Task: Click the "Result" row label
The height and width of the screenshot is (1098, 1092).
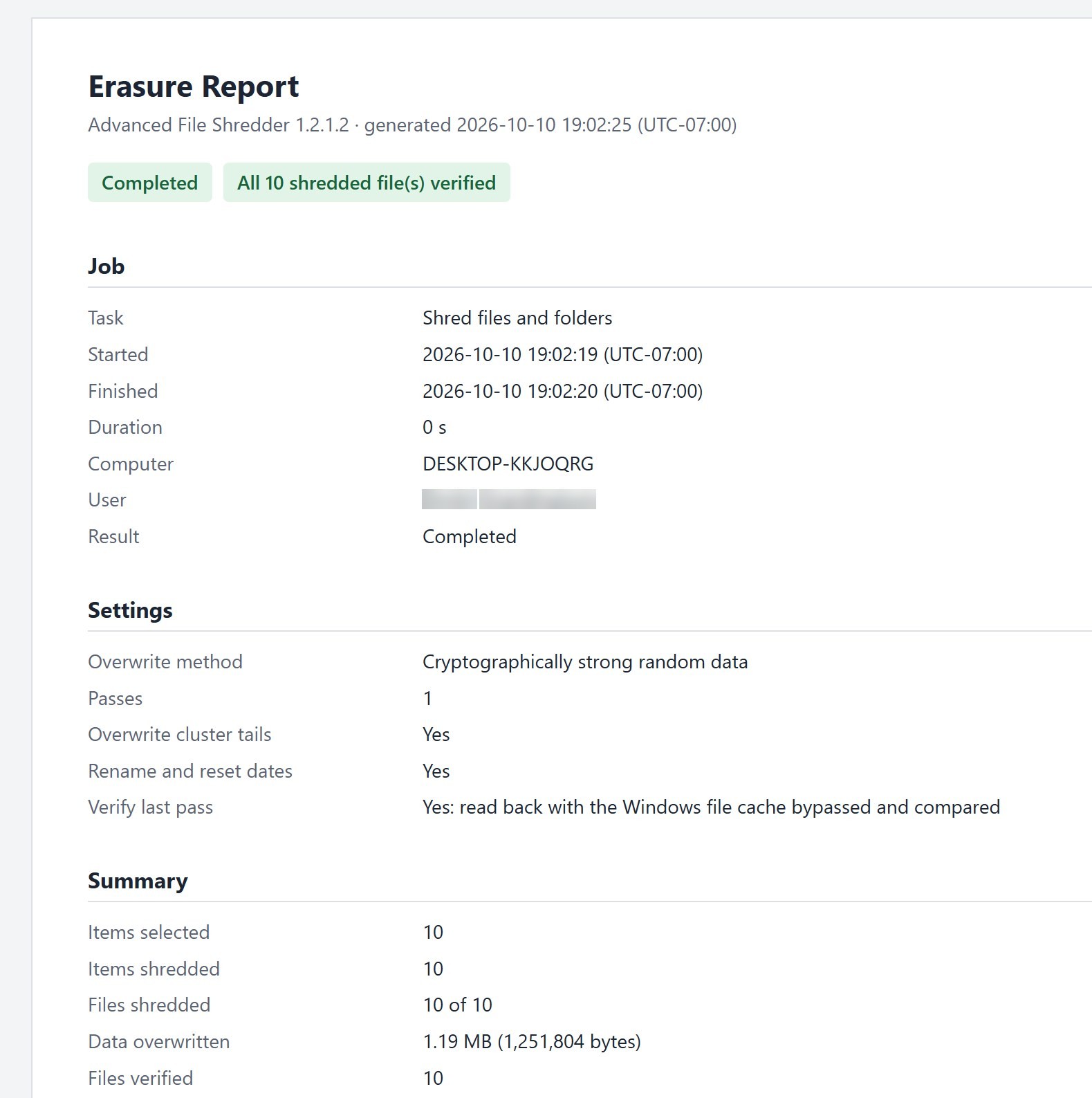Action: pyautogui.click(x=114, y=537)
